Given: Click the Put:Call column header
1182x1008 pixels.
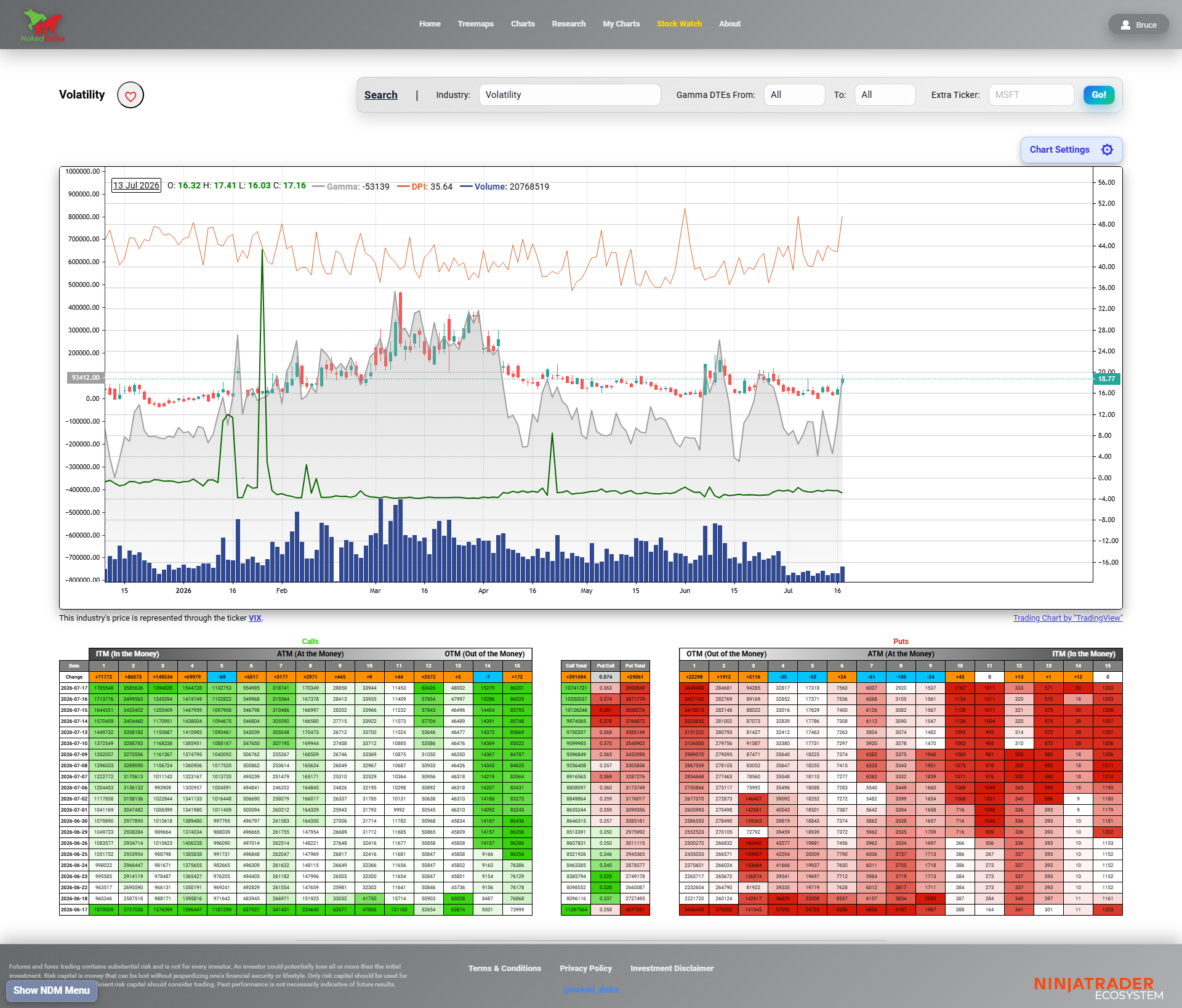Looking at the screenshot, I should pyautogui.click(x=606, y=666).
